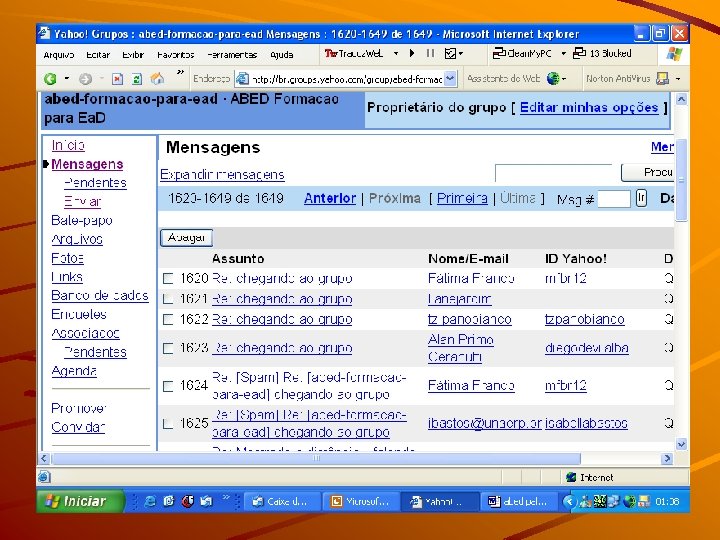Expand hidden system tray icons arrow
The height and width of the screenshot is (540, 720).
tap(569, 501)
